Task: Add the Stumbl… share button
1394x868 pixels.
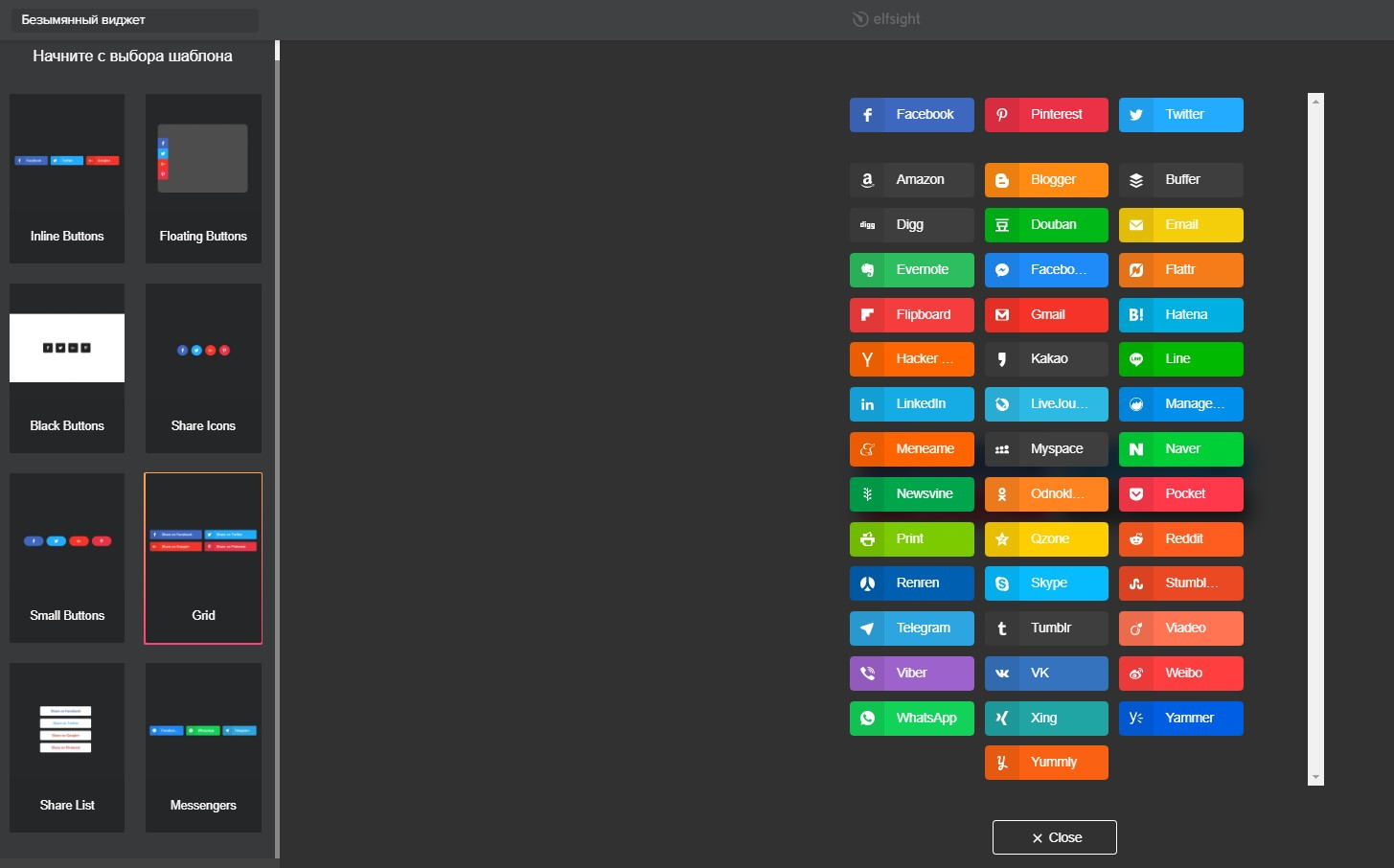Action: pyautogui.click(x=1180, y=583)
